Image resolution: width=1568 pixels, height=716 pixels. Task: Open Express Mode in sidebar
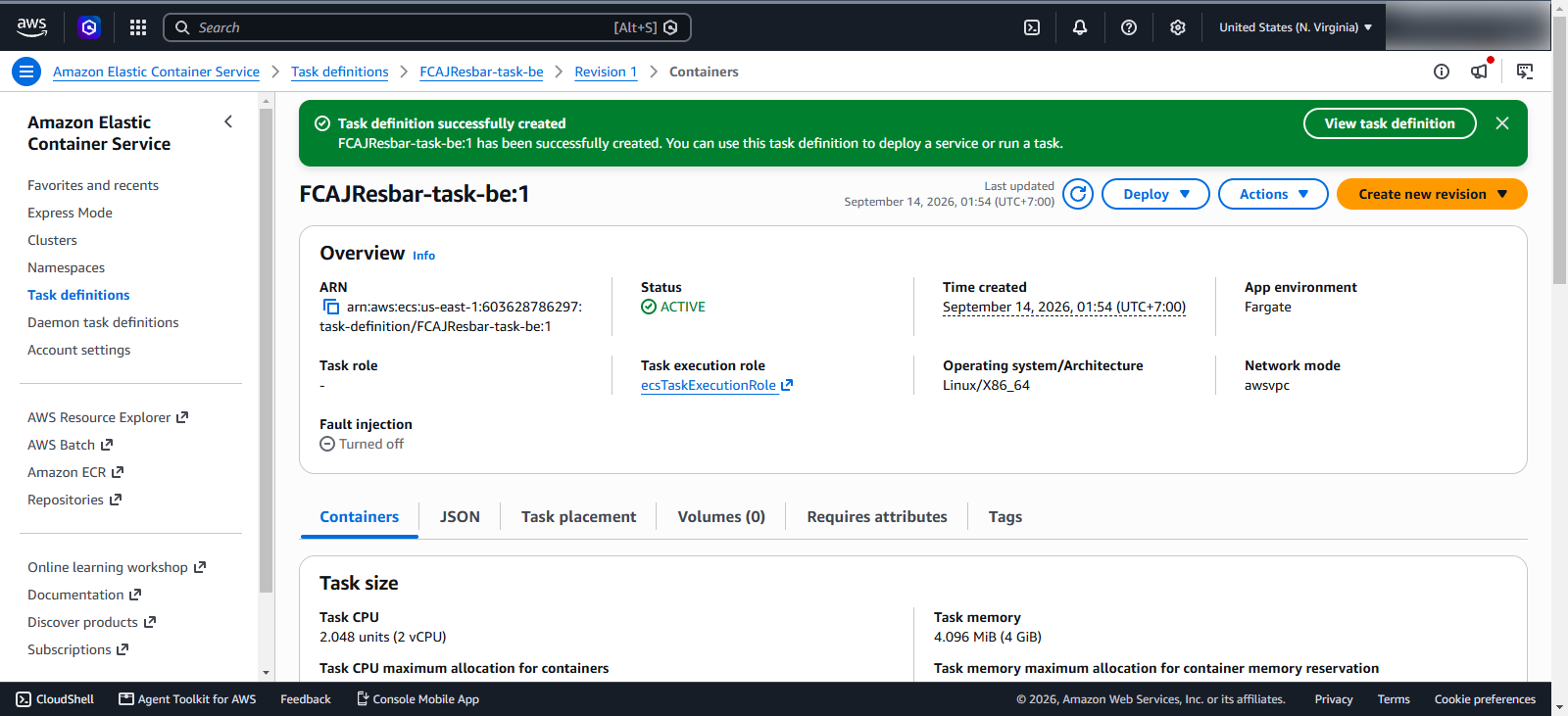pyautogui.click(x=70, y=213)
